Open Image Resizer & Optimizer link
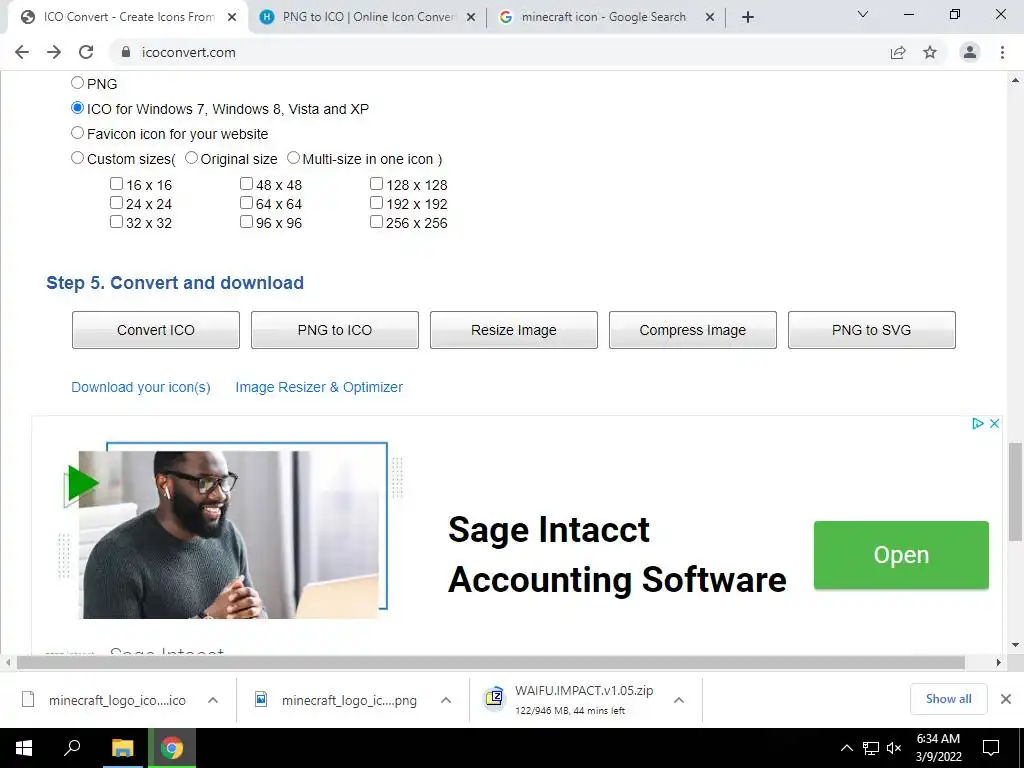 coord(319,387)
